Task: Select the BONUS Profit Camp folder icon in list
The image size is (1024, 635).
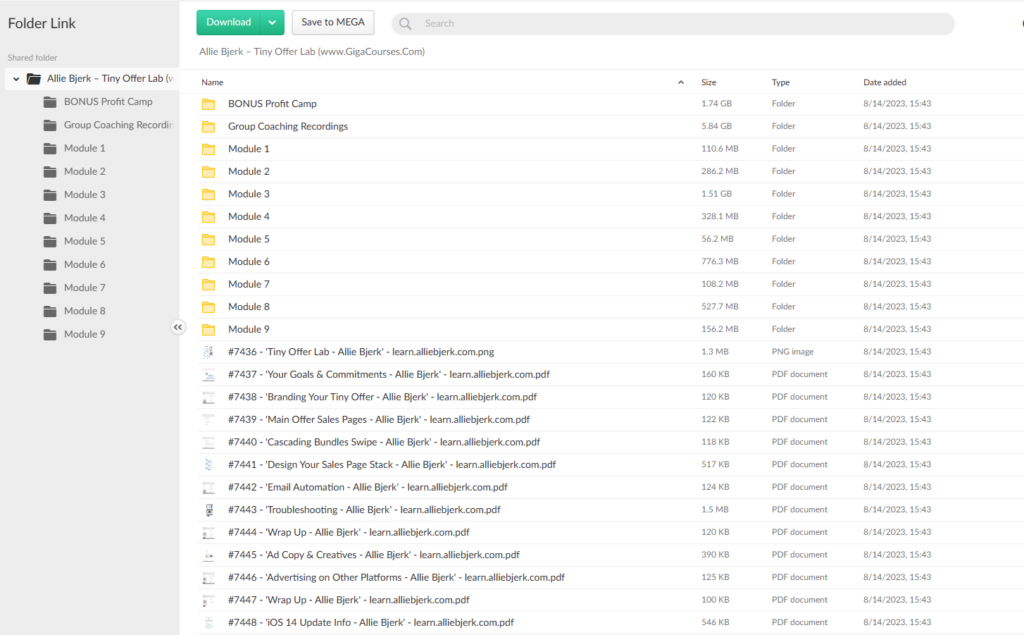Action: (x=209, y=104)
